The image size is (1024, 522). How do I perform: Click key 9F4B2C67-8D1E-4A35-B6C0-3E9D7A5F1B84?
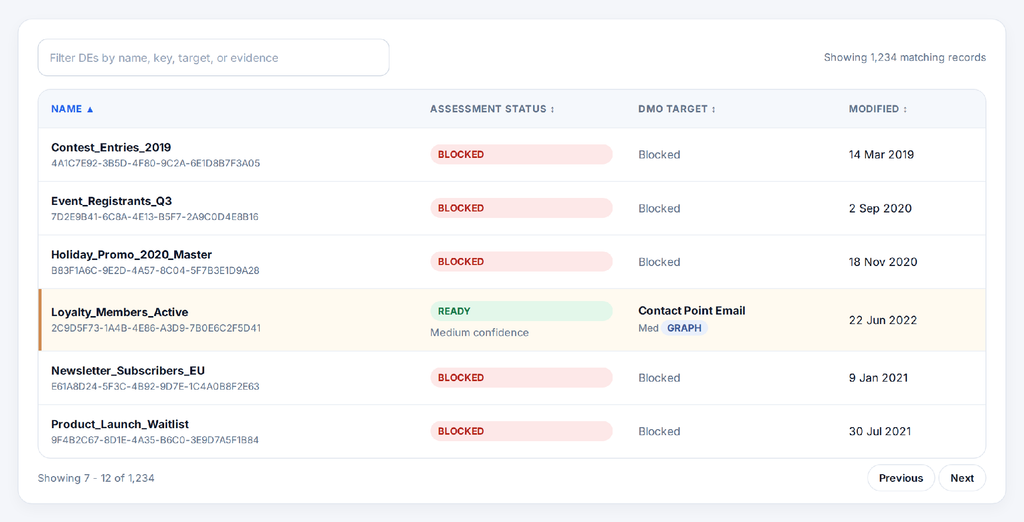coord(155,440)
